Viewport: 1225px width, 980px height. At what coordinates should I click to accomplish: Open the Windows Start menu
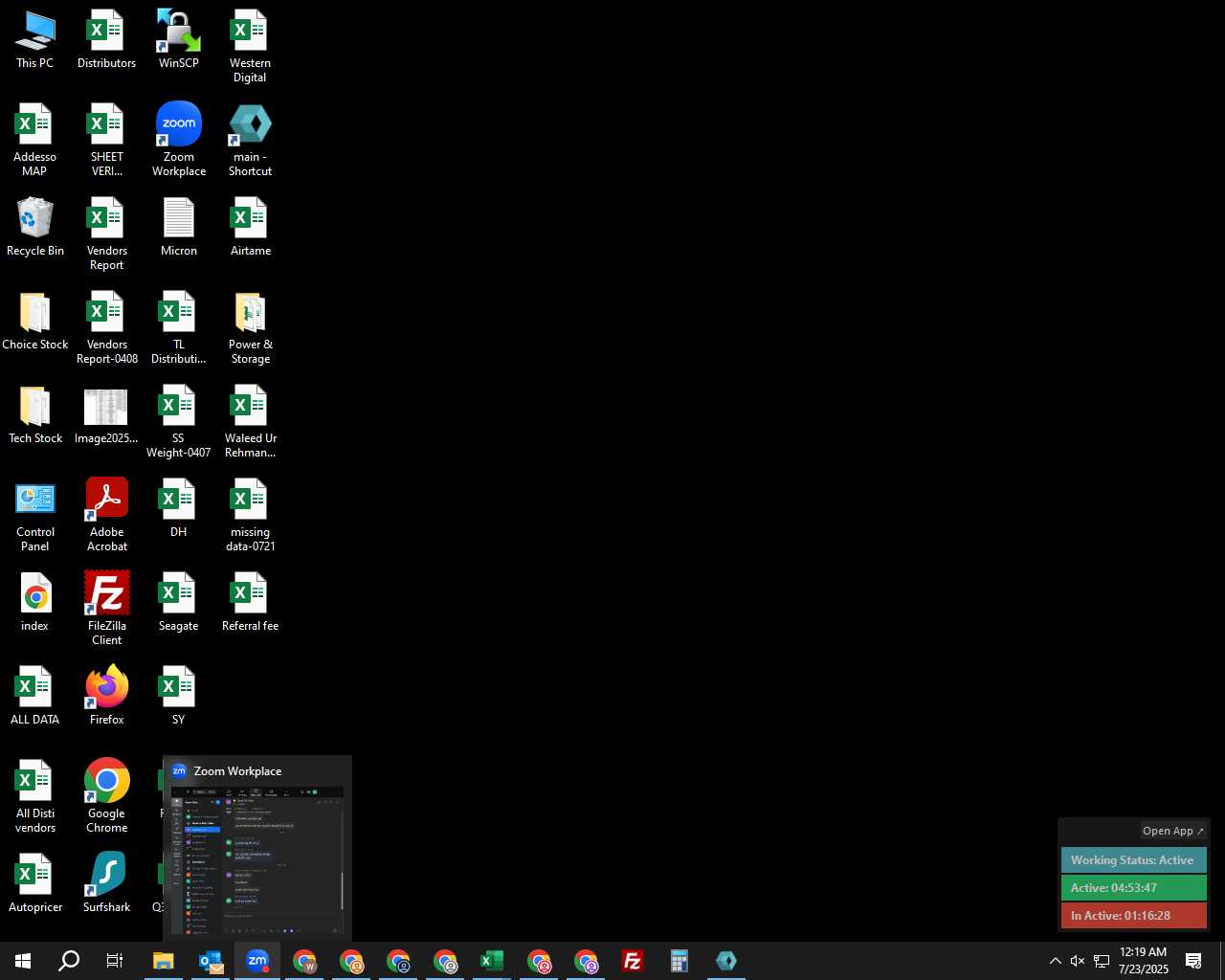pyautogui.click(x=23, y=961)
